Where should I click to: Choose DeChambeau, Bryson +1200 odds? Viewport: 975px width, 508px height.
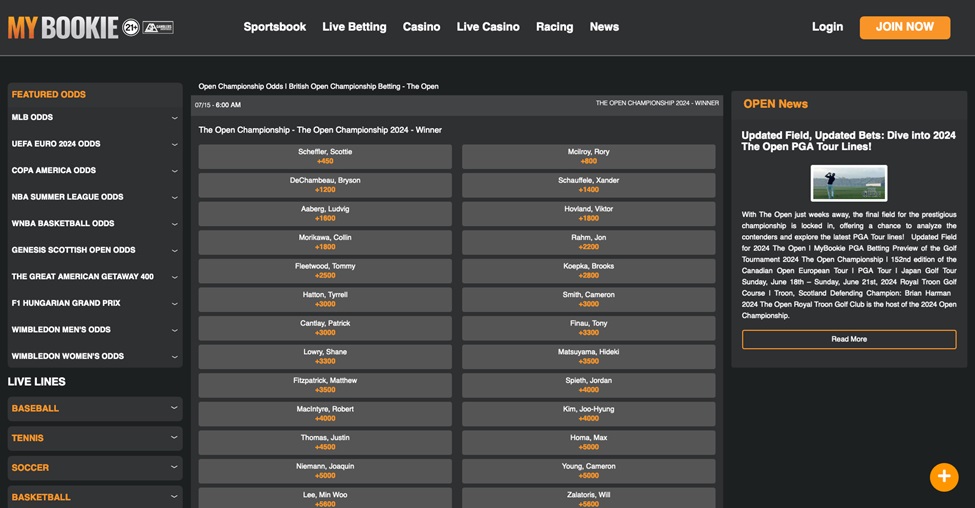(325, 185)
